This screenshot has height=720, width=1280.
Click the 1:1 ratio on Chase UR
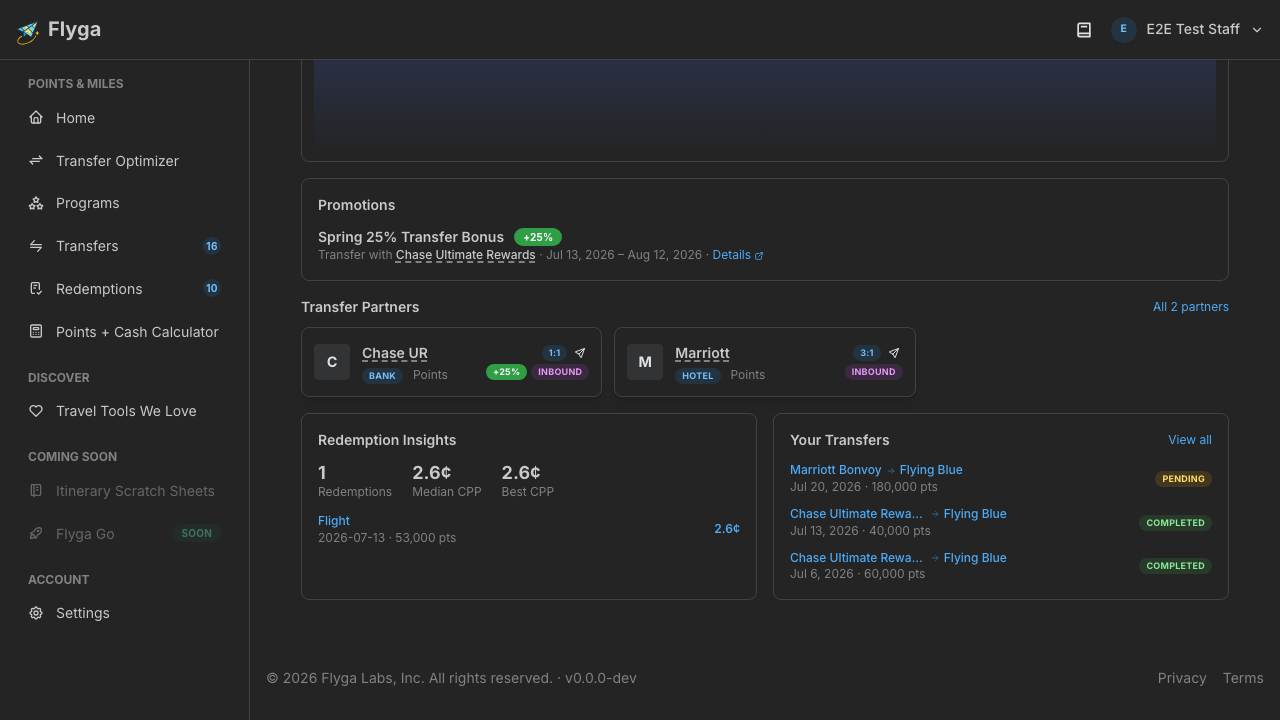(x=554, y=353)
